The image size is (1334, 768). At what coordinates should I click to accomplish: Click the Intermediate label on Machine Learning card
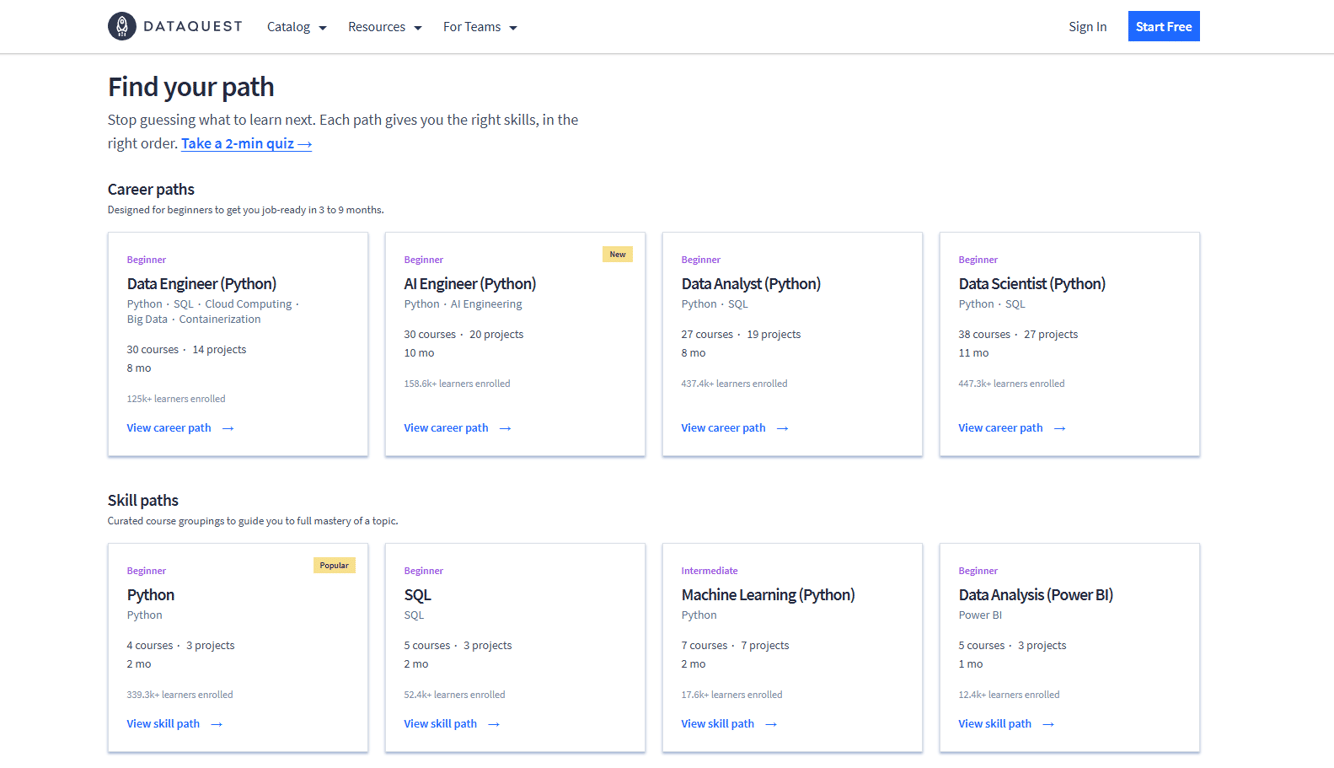[x=709, y=571]
